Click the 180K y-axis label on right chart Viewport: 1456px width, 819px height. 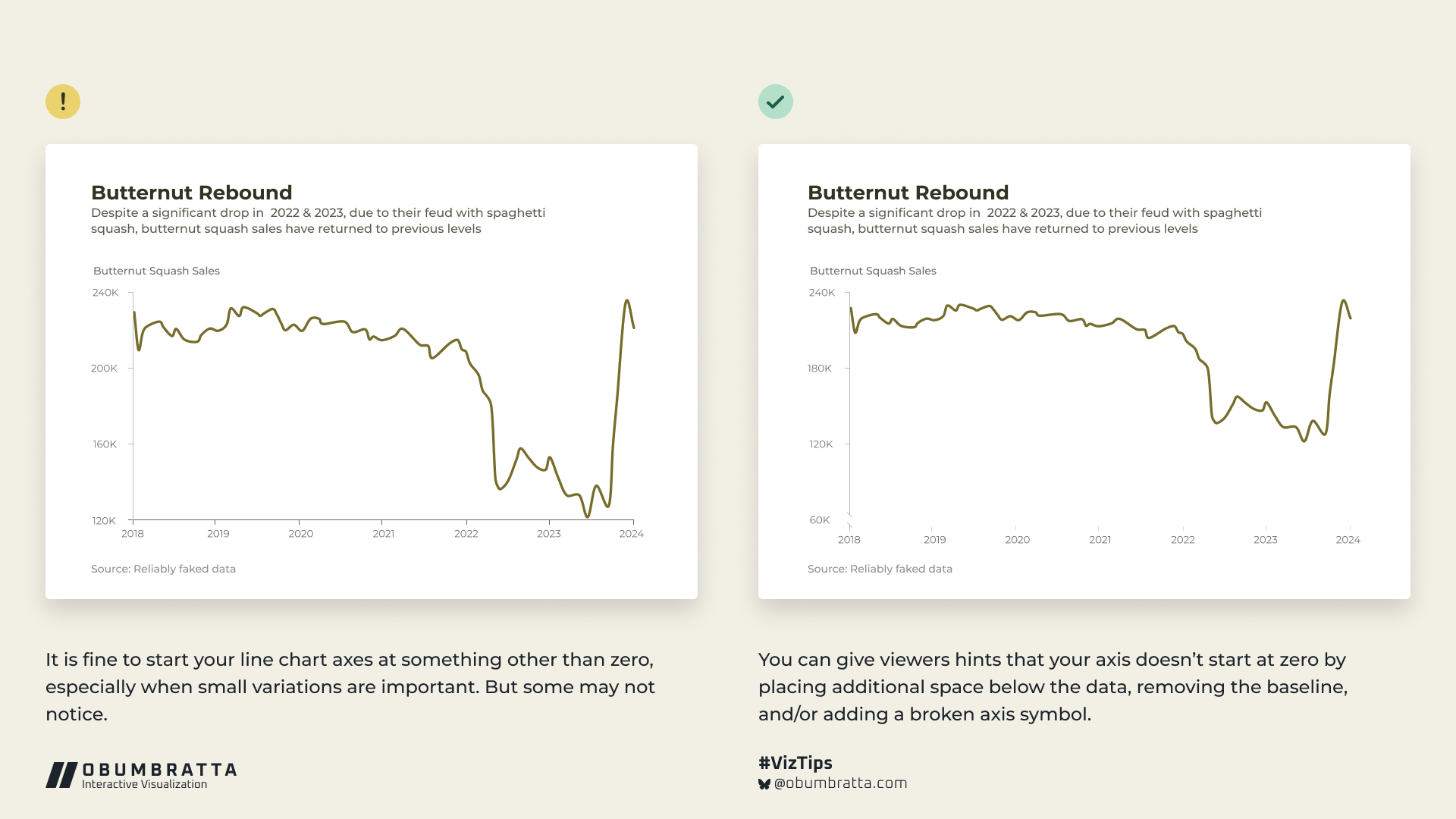click(820, 369)
